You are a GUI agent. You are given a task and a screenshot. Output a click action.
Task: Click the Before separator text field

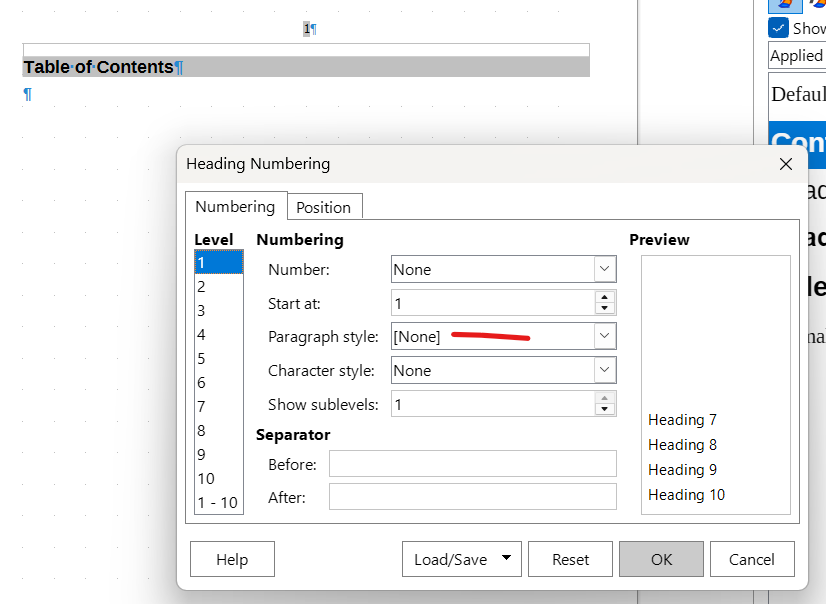click(x=472, y=464)
